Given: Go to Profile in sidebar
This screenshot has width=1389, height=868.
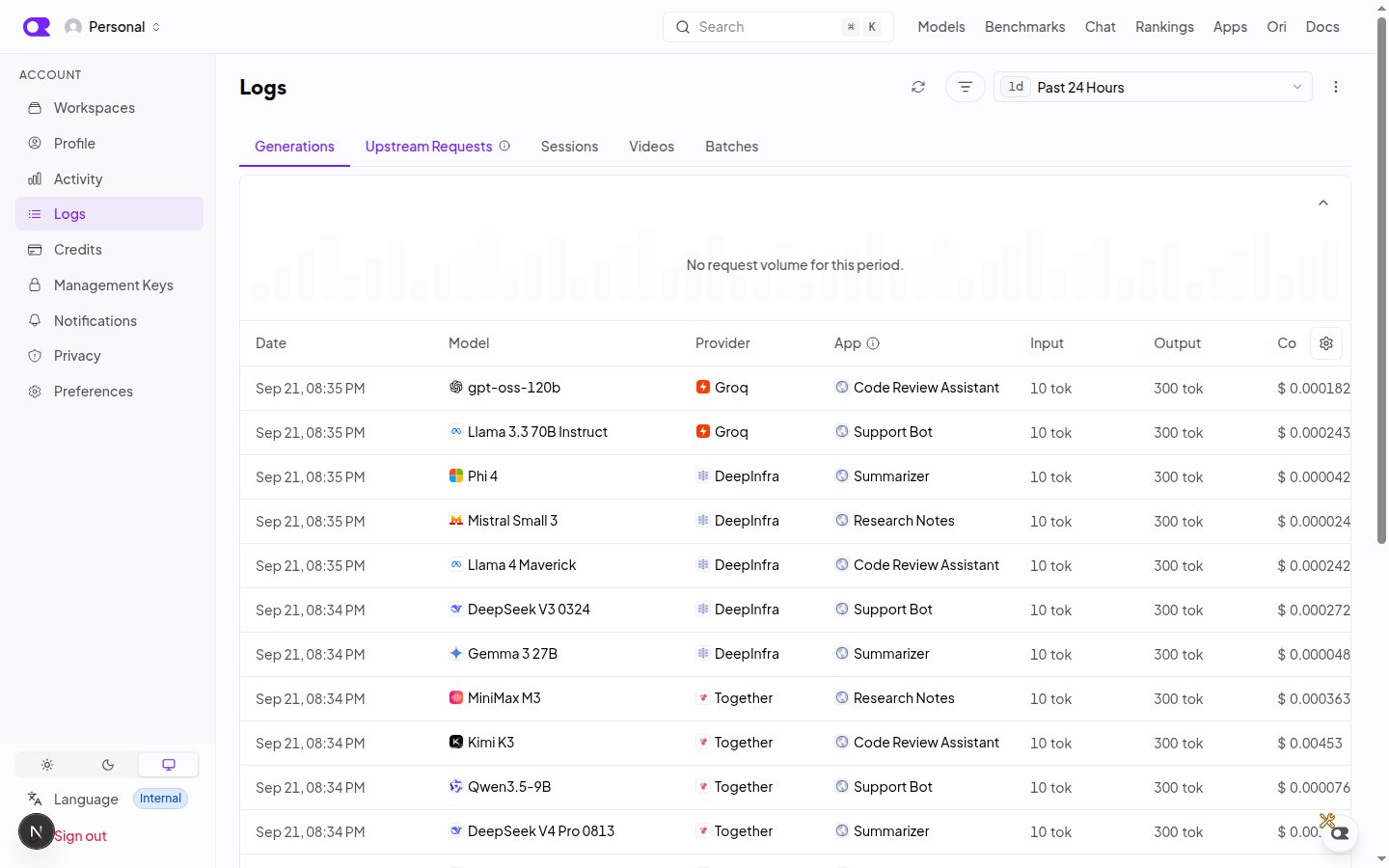Looking at the screenshot, I should 109,144.
